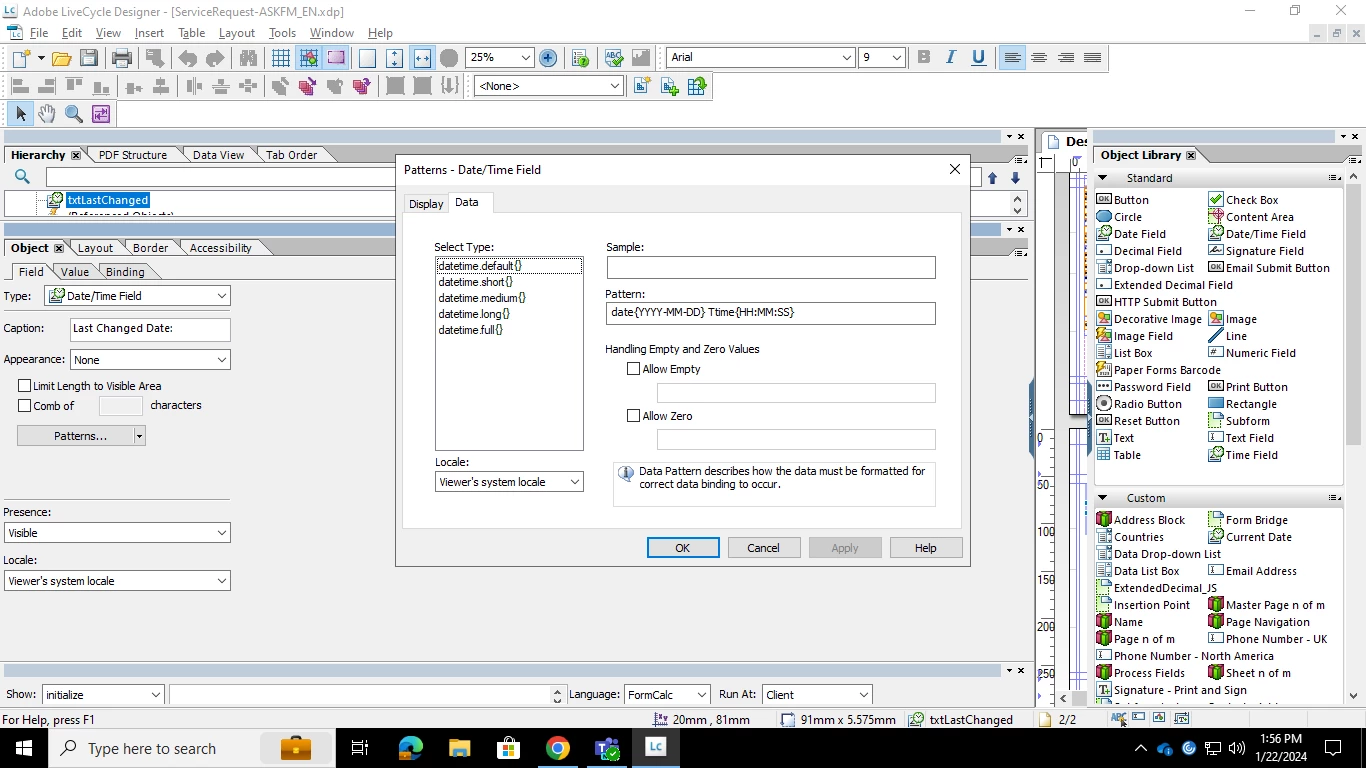Click the Redo arrow icon

(215, 58)
